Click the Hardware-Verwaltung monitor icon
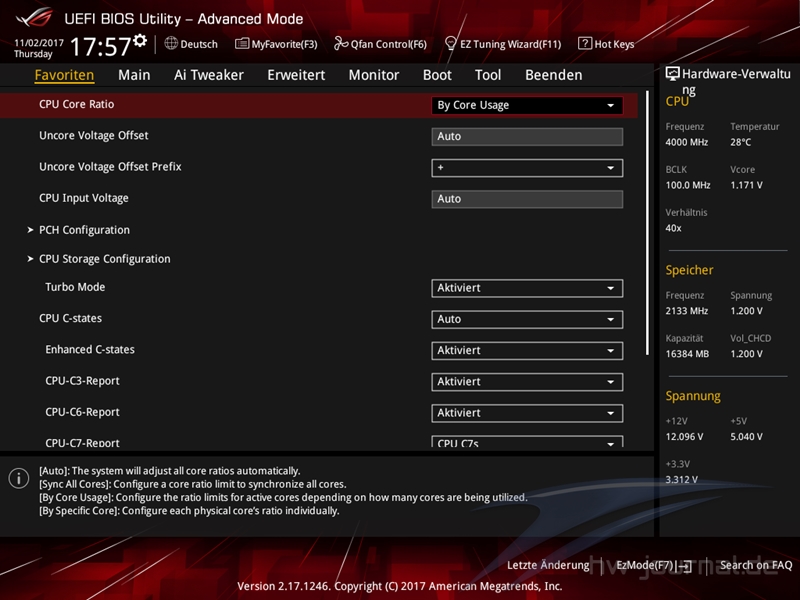This screenshot has width=800, height=600. [x=672, y=74]
